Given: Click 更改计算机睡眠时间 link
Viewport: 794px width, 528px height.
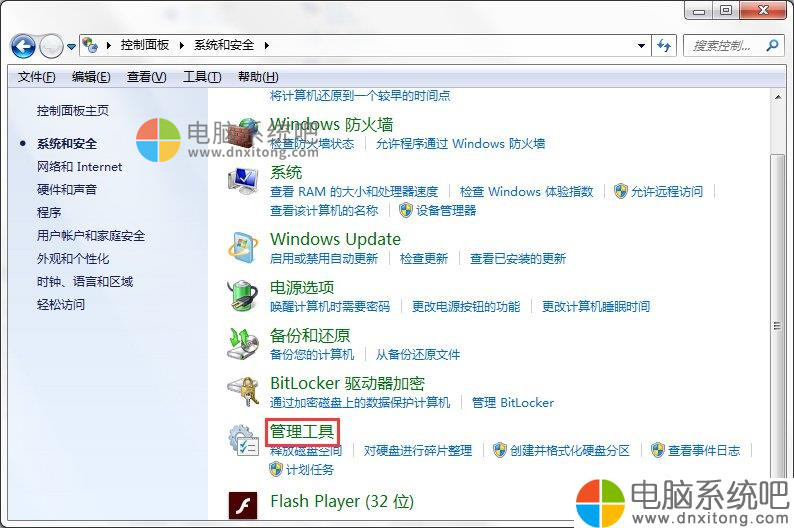Looking at the screenshot, I should [x=596, y=307].
